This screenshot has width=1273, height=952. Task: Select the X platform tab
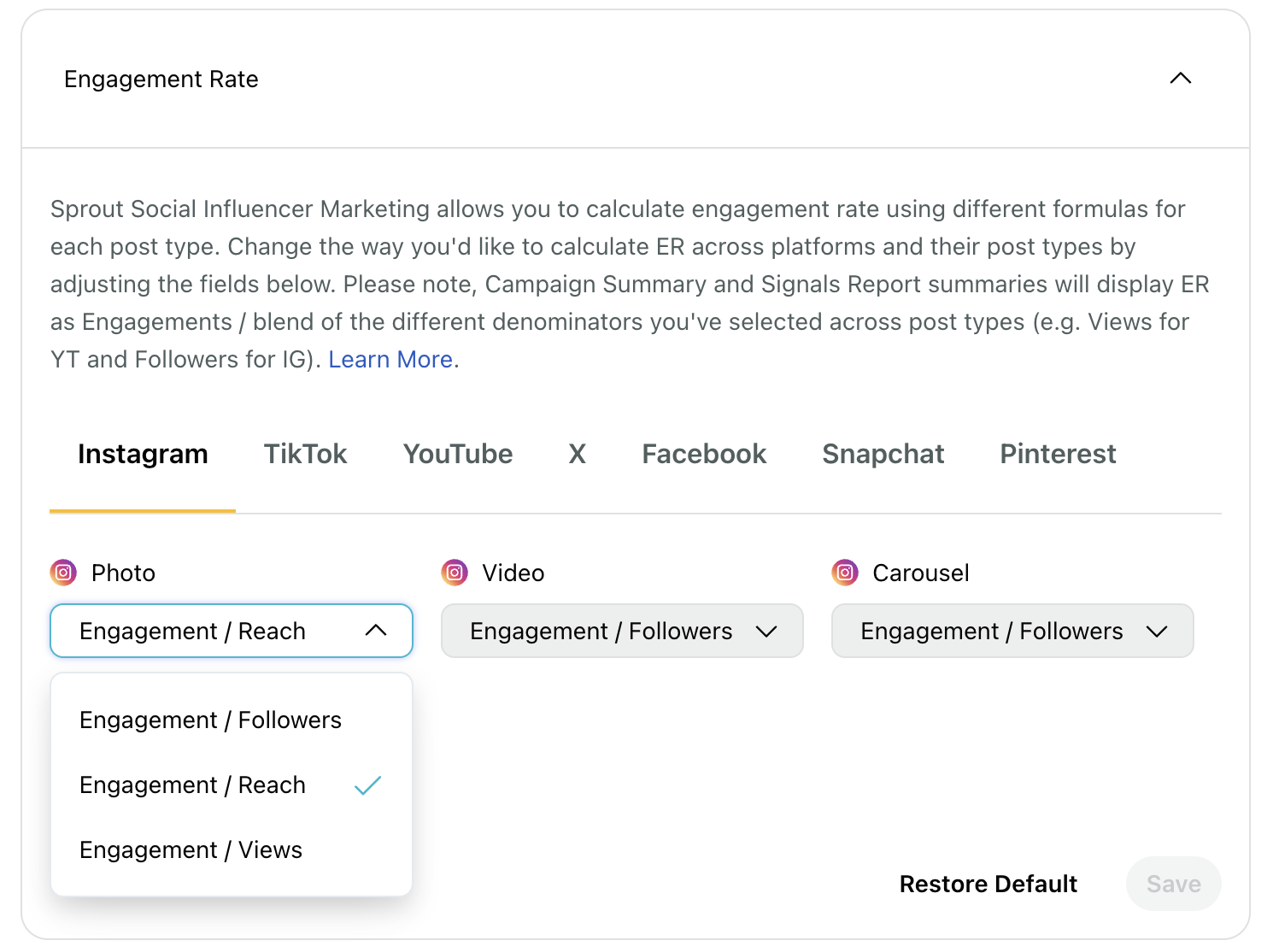click(x=578, y=454)
